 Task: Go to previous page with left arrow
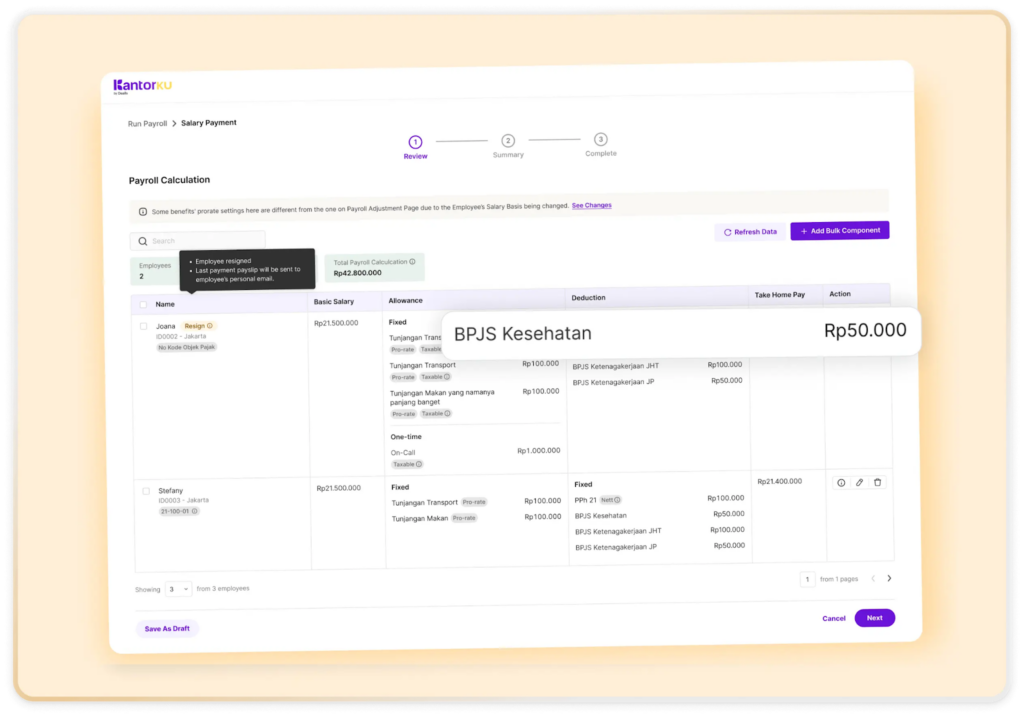coord(872,578)
